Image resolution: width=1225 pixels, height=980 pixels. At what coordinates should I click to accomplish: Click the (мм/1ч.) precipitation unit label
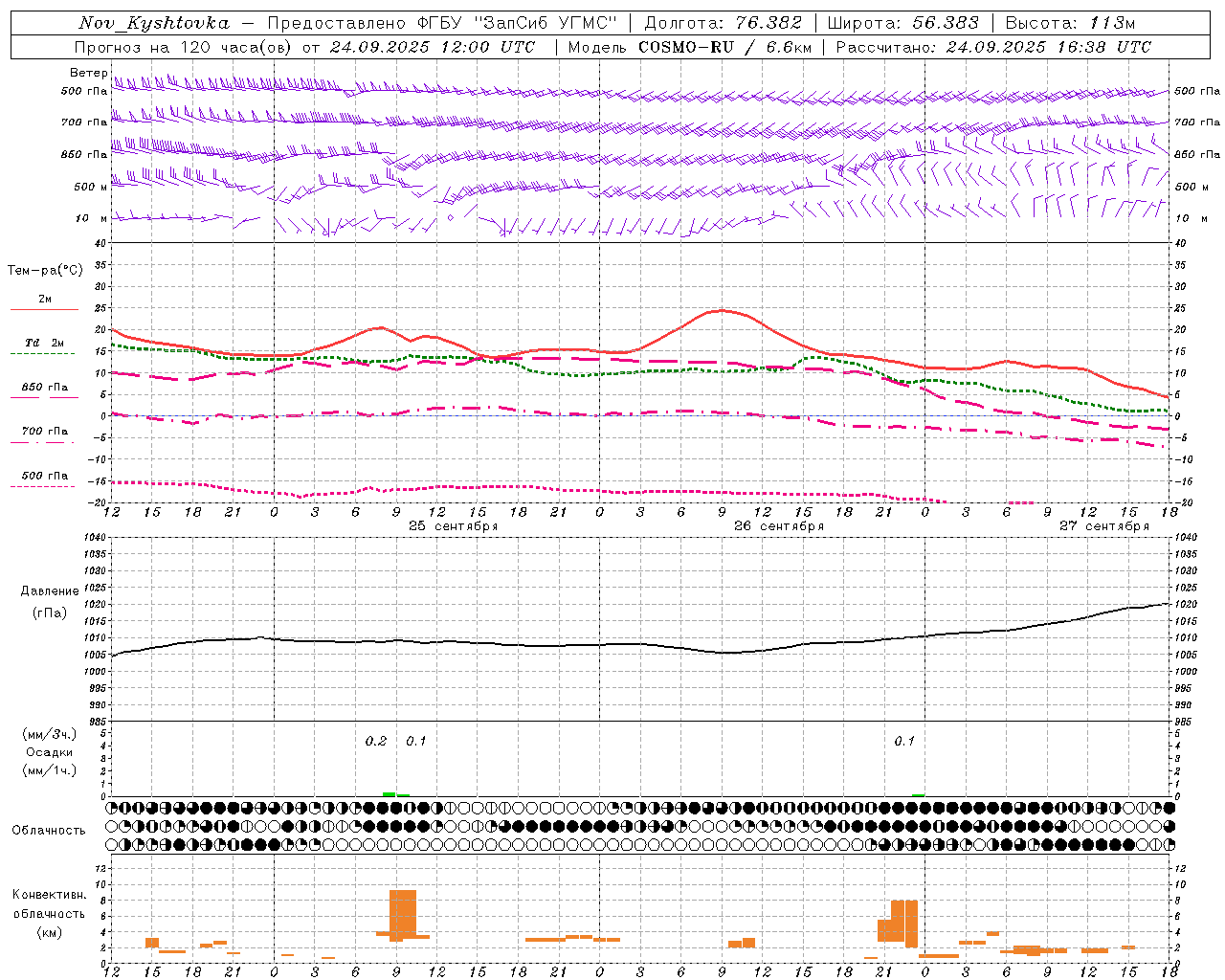click(x=50, y=770)
